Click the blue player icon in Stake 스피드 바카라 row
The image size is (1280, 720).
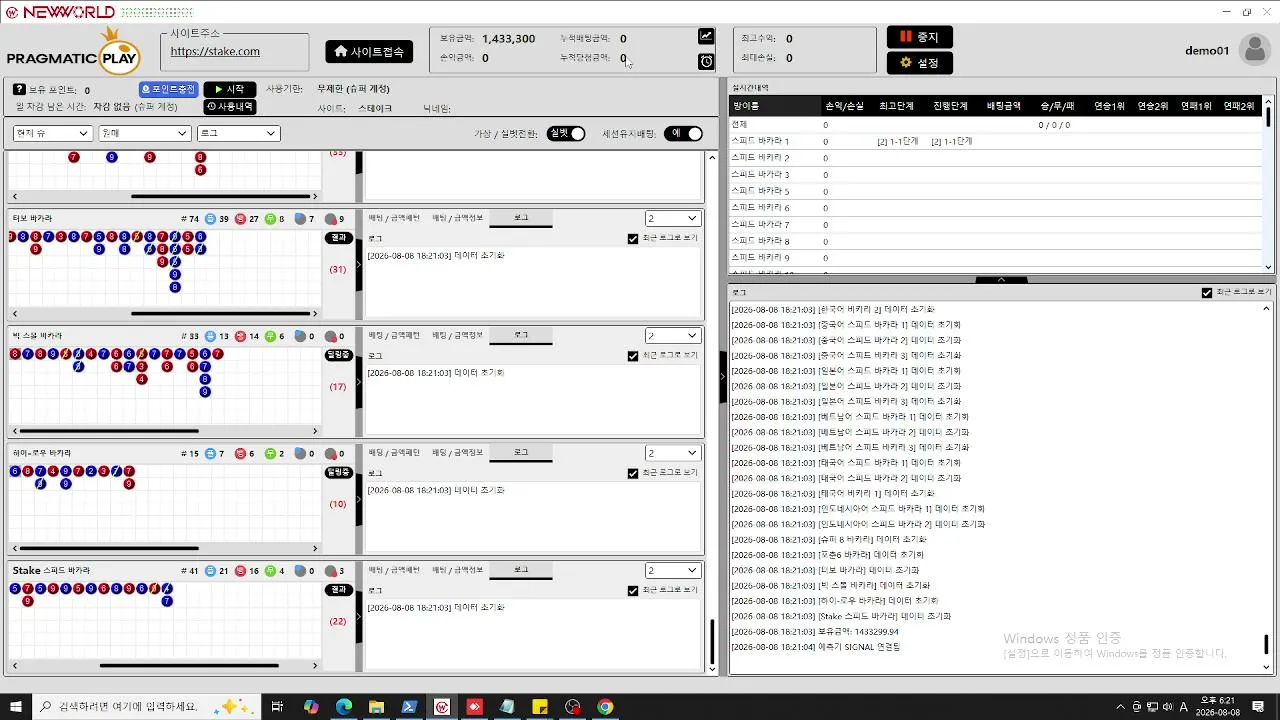click(210, 571)
